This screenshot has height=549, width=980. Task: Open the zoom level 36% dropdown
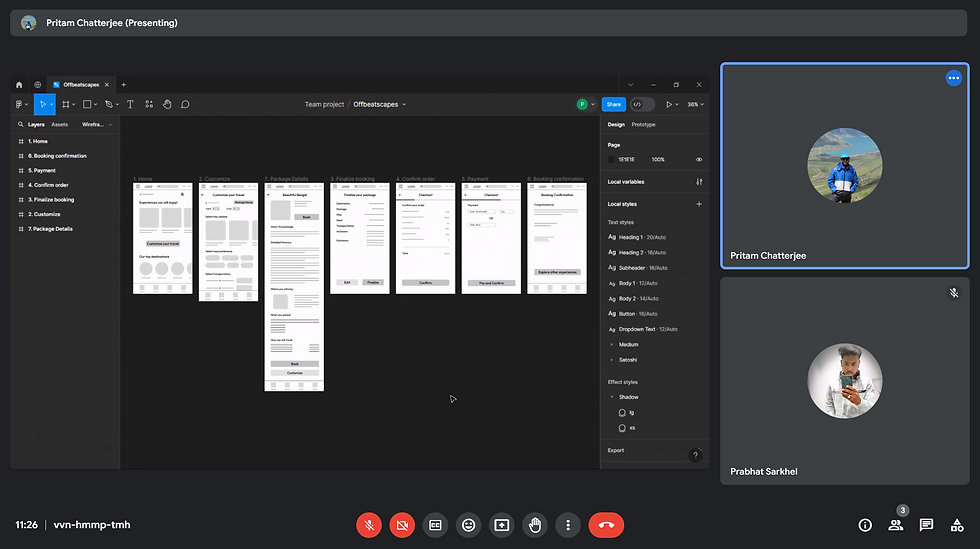click(695, 104)
